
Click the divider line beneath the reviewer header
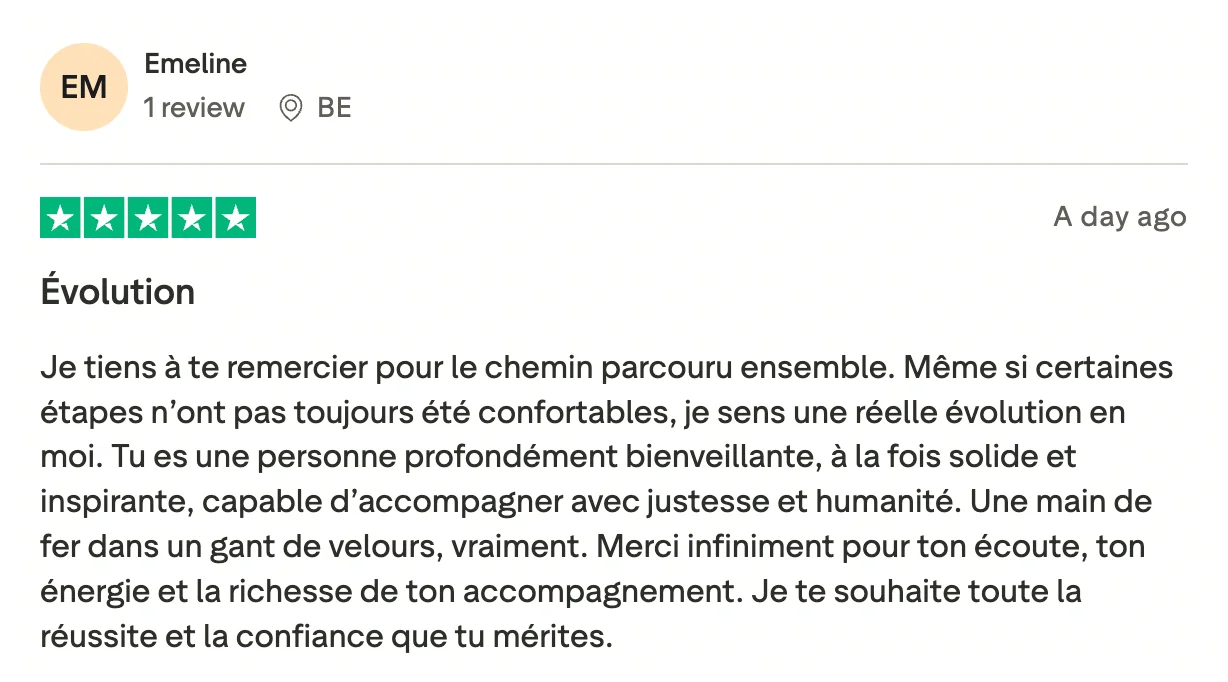pyautogui.click(x=614, y=163)
